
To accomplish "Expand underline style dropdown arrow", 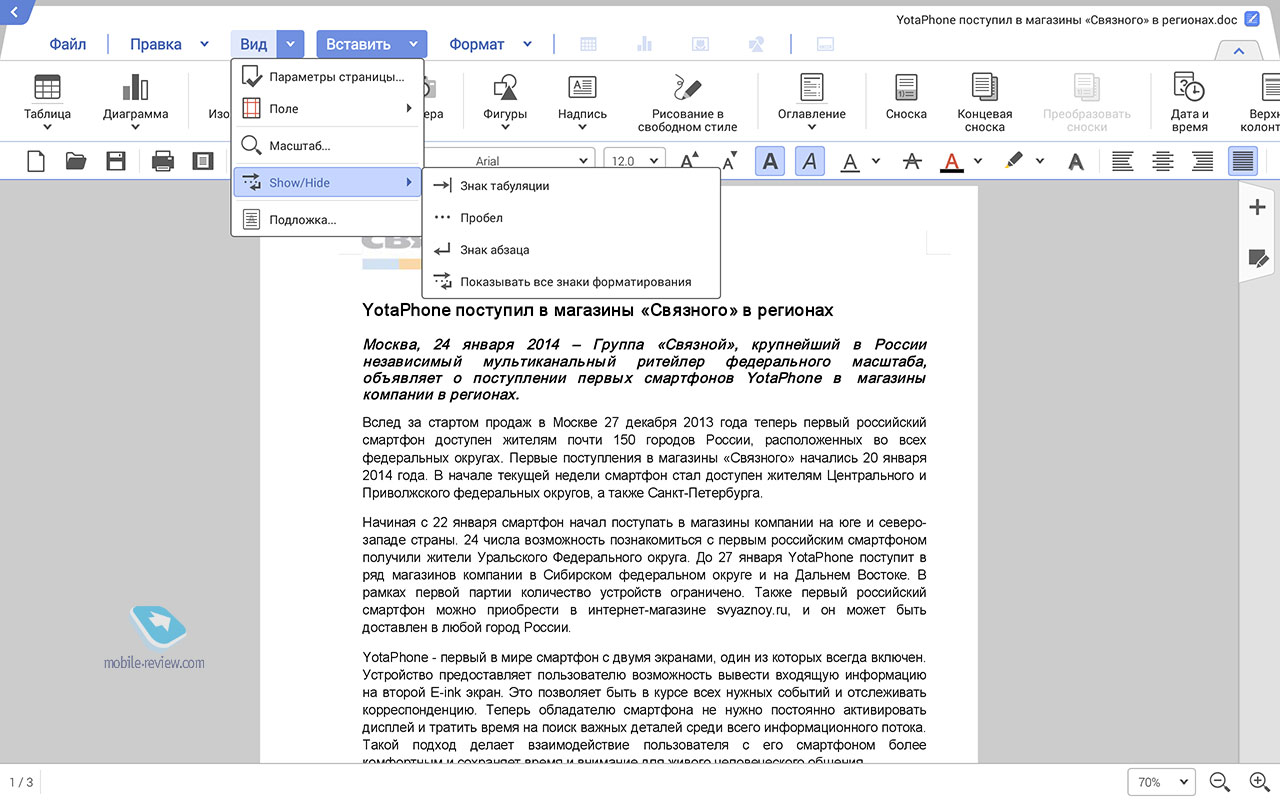I will tap(876, 161).
